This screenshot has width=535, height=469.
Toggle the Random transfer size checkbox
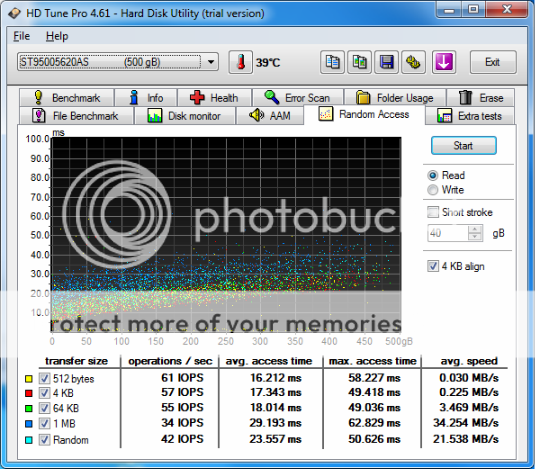click(44, 440)
